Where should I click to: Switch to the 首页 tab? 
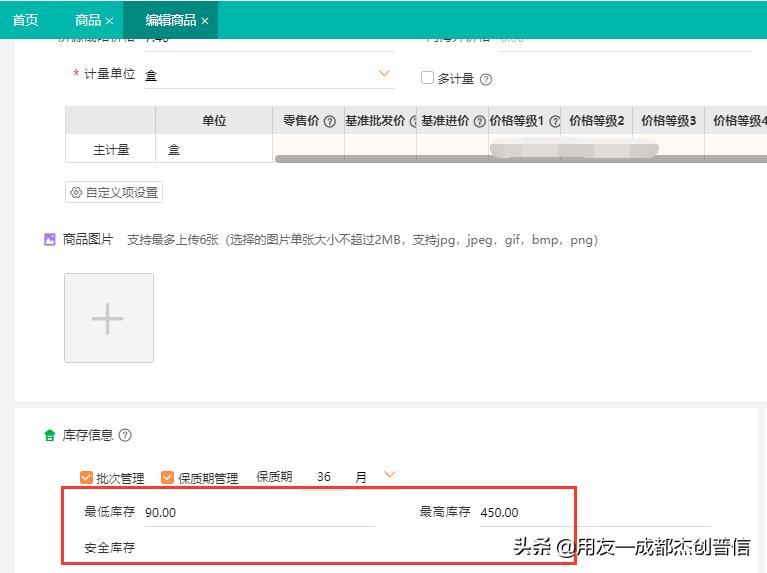[25, 20]
